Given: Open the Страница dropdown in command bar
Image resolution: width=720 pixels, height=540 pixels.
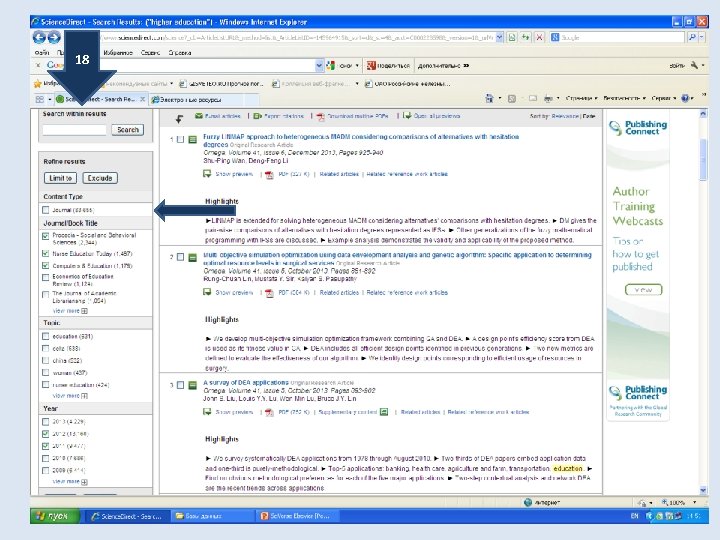Looking at the screenshot, I should pos(581,98).
